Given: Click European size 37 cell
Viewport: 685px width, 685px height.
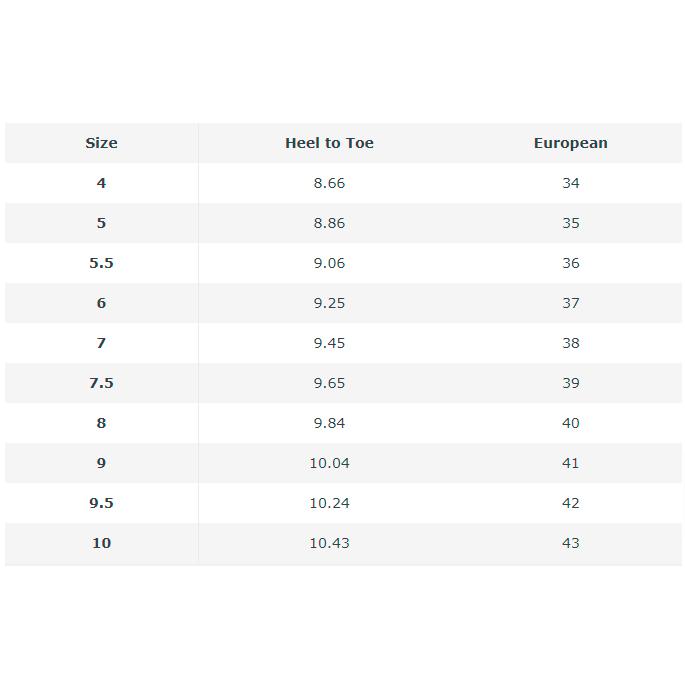Looking at the screenshot, I should coord(570,303).
